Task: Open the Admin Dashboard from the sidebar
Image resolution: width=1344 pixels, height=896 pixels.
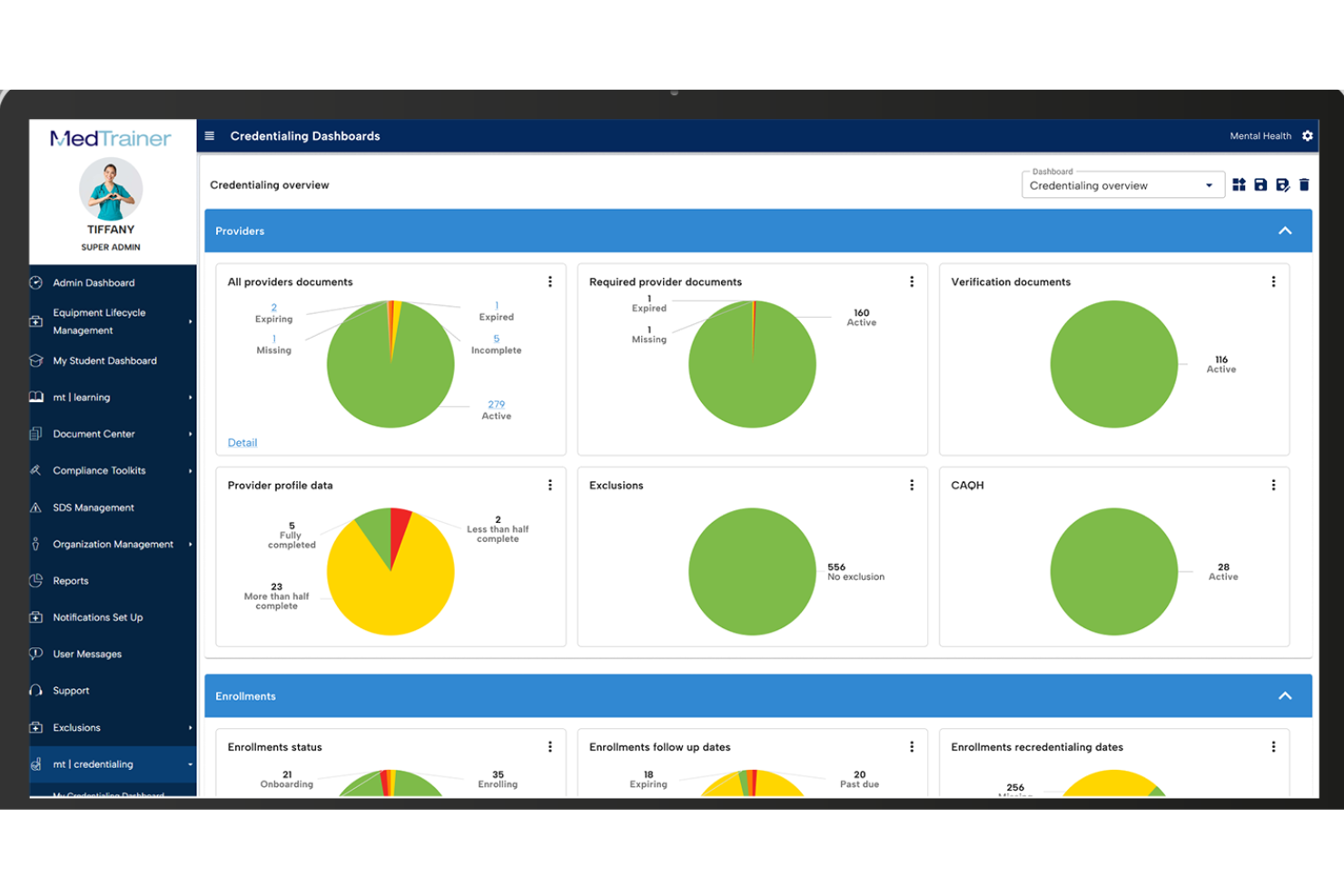Action: 94,282
